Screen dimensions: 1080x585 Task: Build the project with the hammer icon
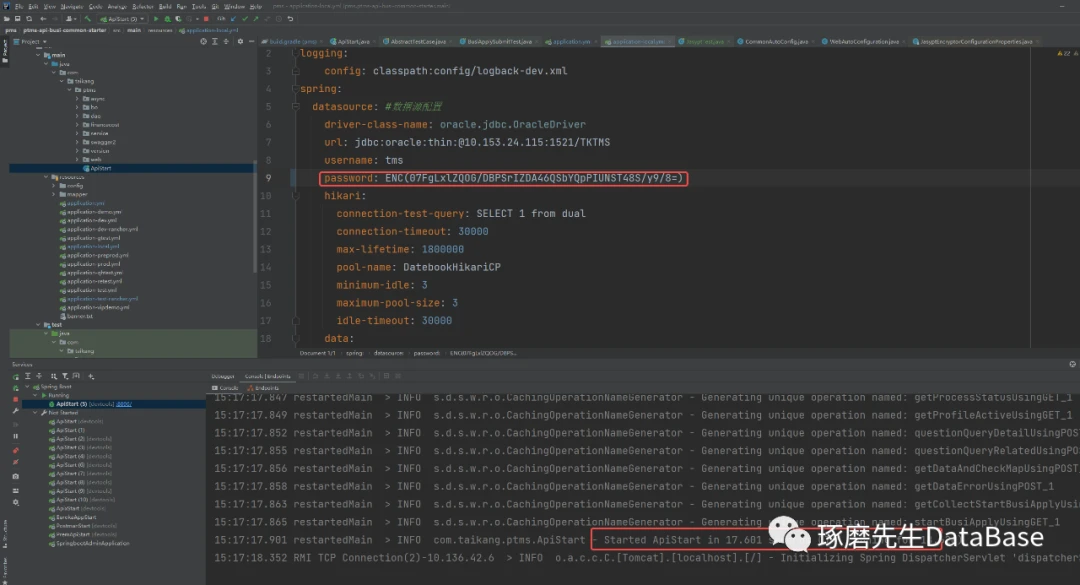87,19
